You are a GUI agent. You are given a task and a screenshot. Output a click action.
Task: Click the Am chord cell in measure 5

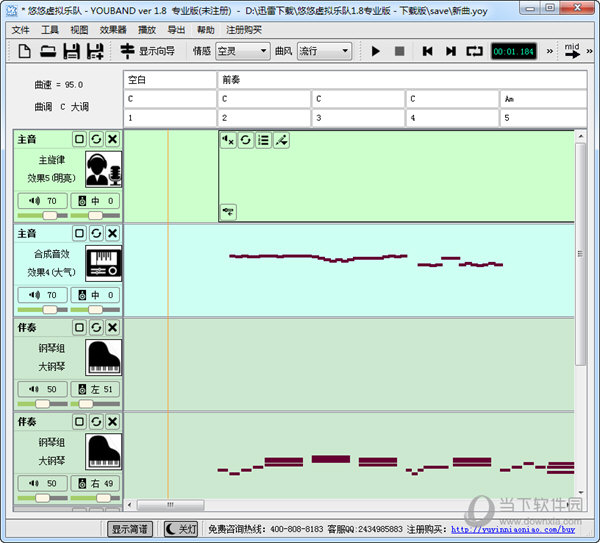[543, 99]
